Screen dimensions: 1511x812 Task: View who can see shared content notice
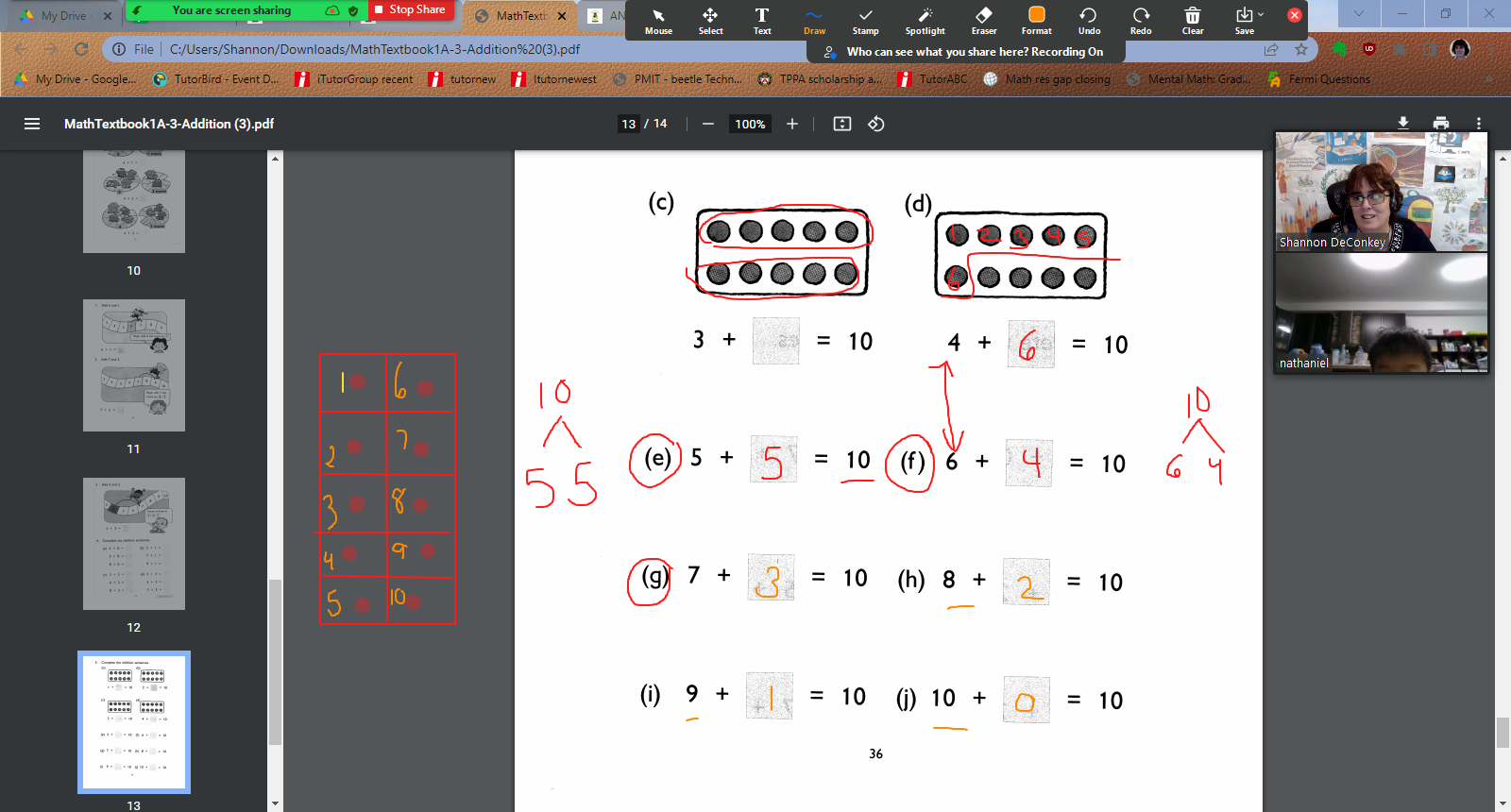(x=964, y=52)
